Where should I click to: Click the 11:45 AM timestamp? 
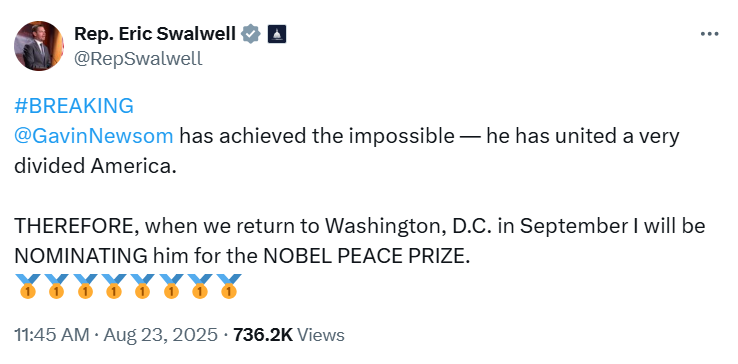coord(52,335)
